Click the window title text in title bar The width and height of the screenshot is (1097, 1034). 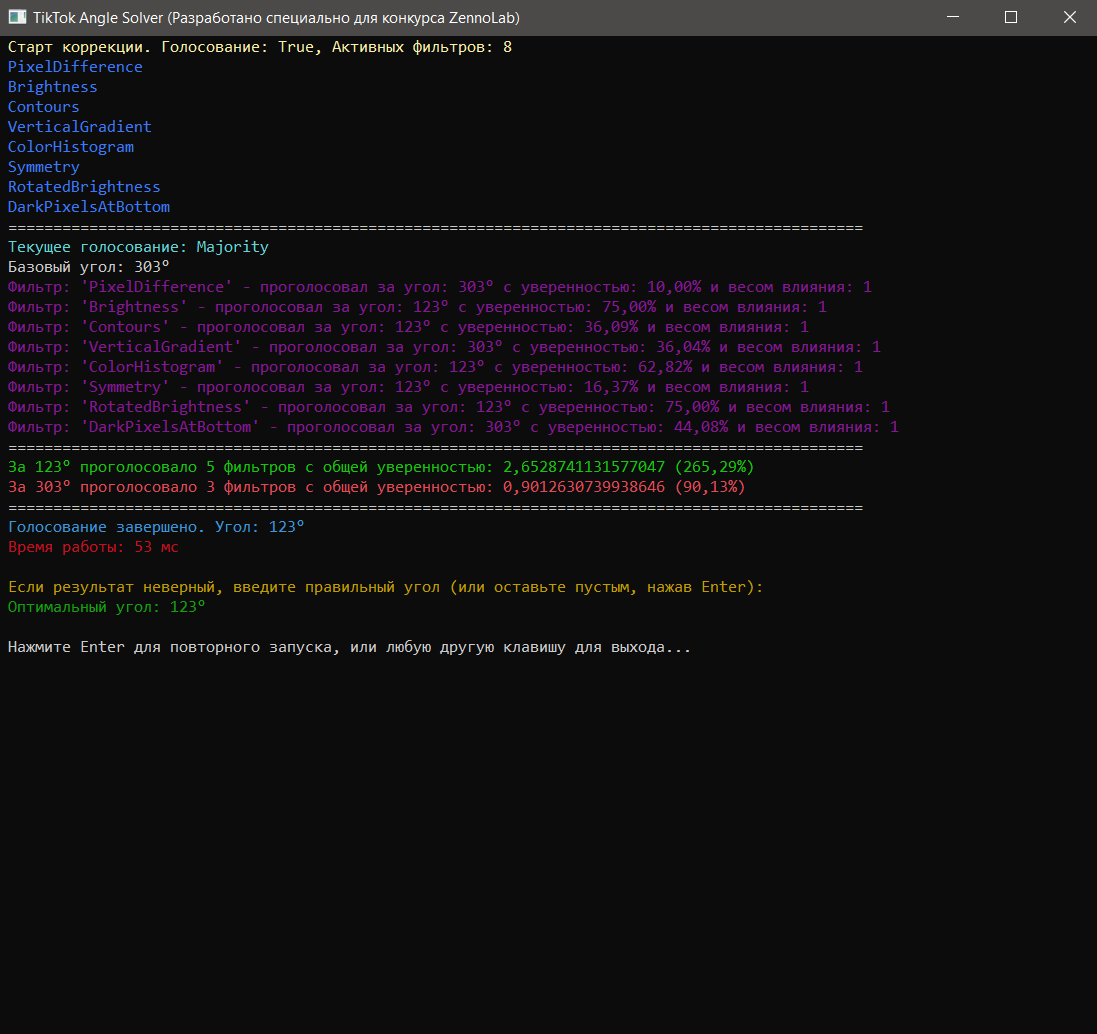276,18
